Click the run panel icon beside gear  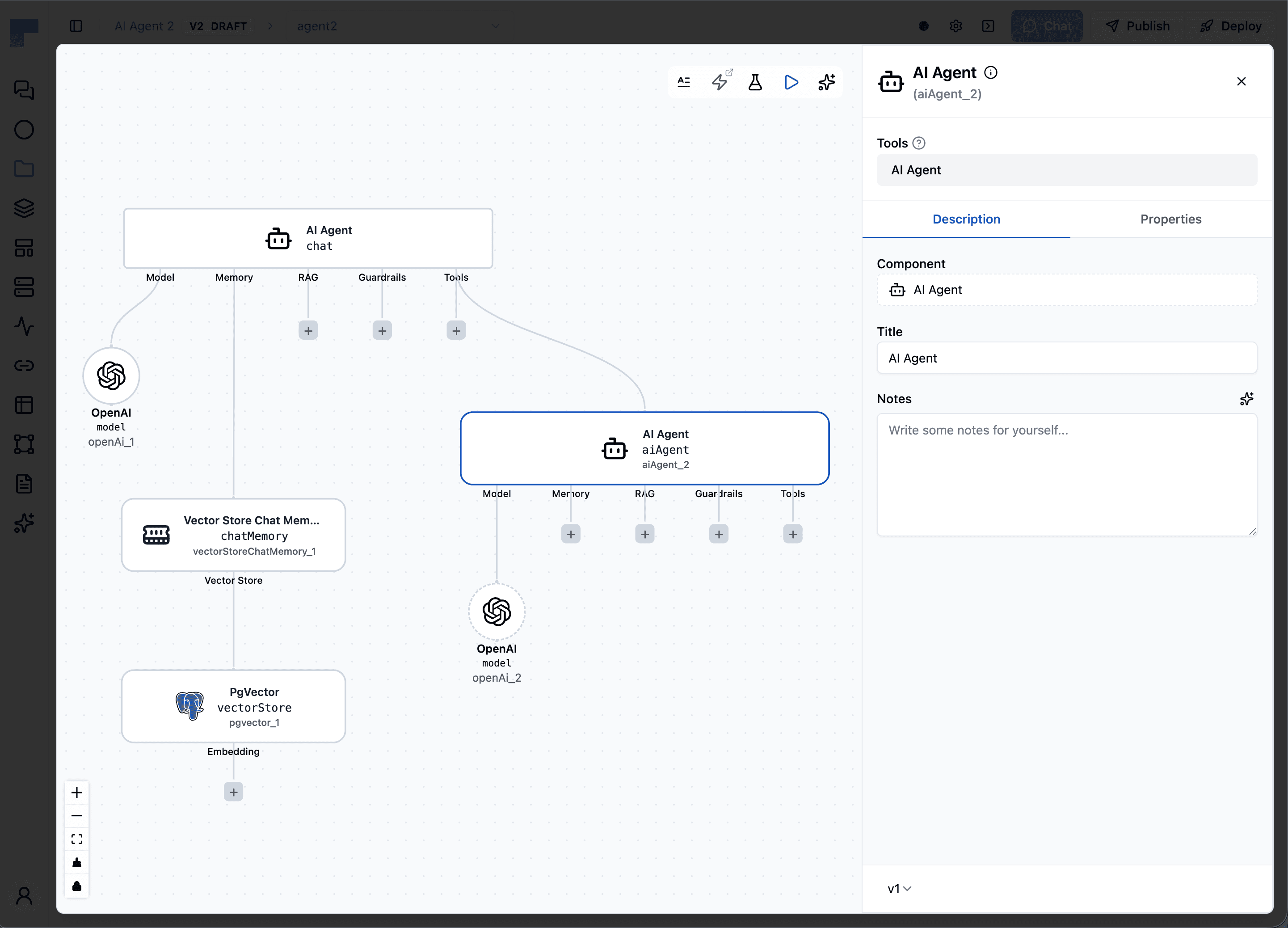click(x=988, y=26)
